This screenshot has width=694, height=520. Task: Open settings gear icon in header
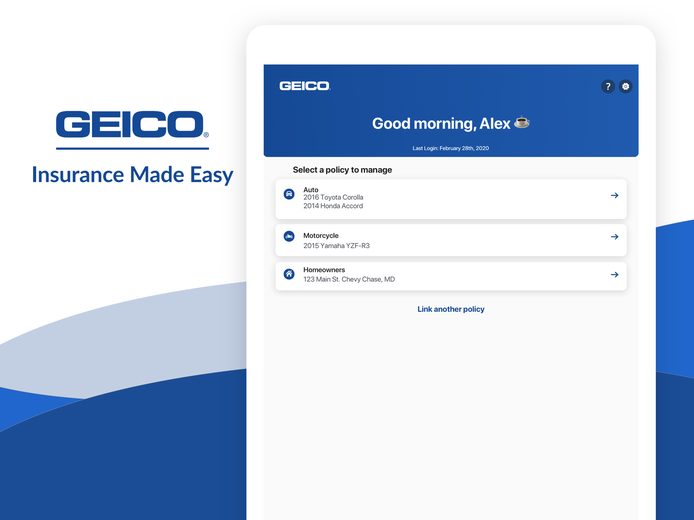click(625, 86)
